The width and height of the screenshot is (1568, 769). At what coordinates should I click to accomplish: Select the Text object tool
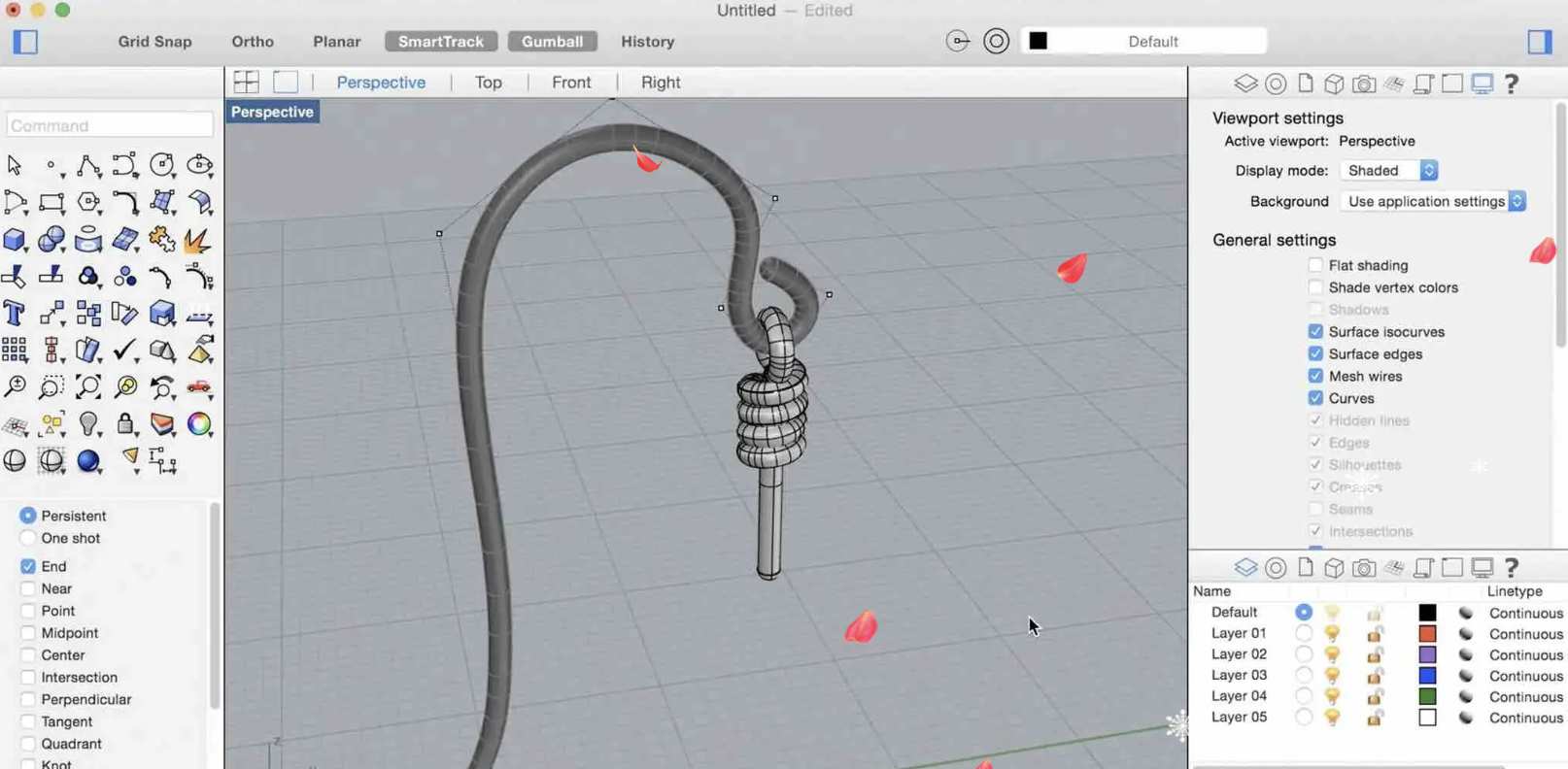(15, 314)
